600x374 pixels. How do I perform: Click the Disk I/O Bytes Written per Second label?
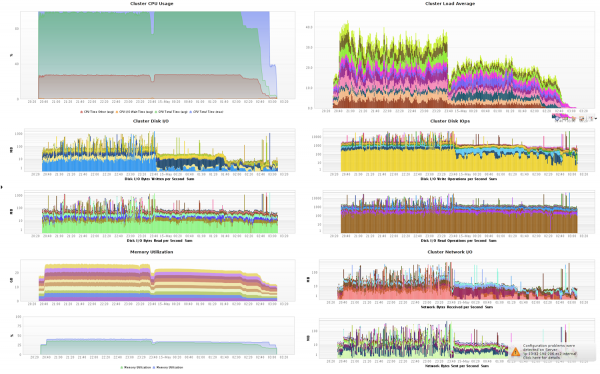[x=159, y=179]
